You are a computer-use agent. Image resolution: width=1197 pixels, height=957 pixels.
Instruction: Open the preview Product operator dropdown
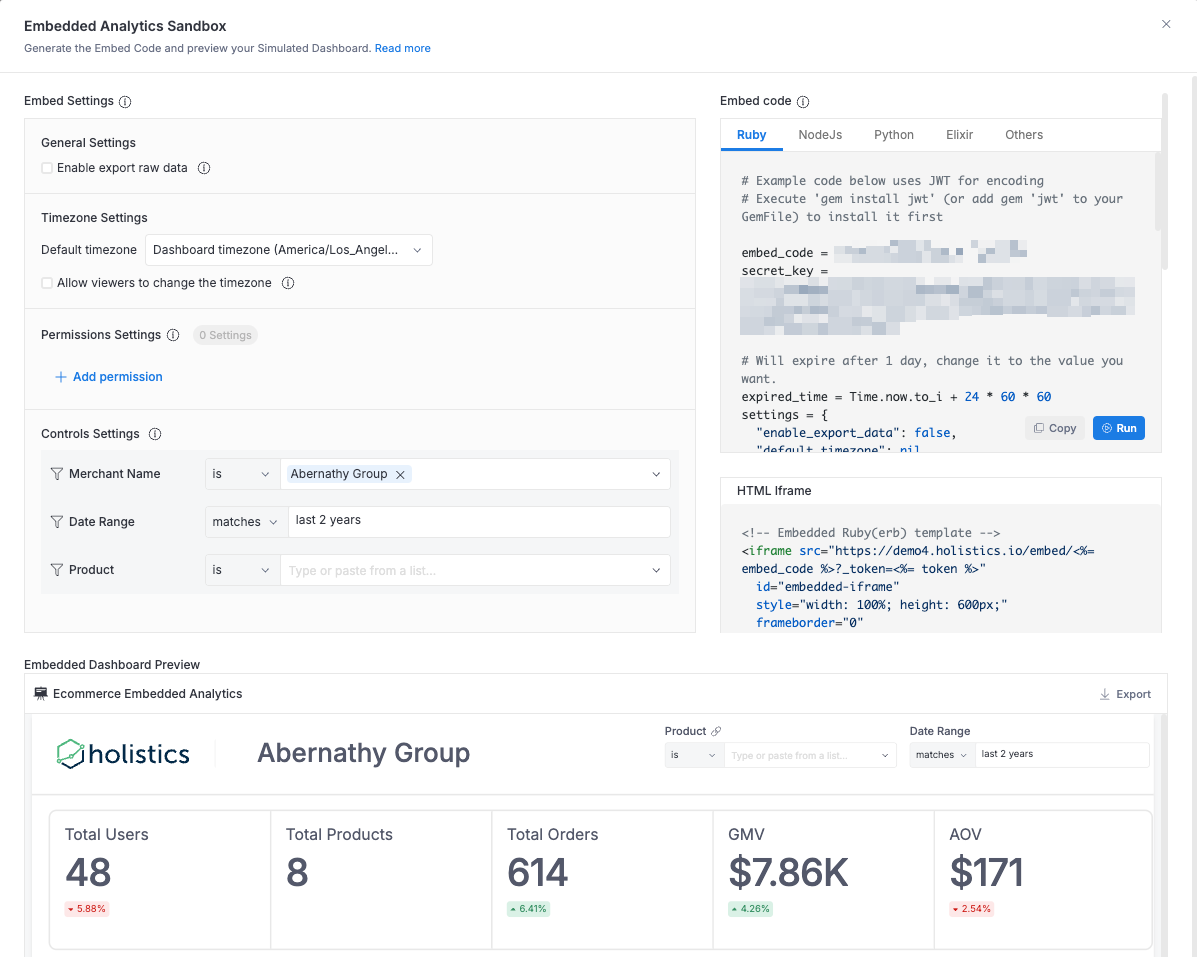point(693,756)
